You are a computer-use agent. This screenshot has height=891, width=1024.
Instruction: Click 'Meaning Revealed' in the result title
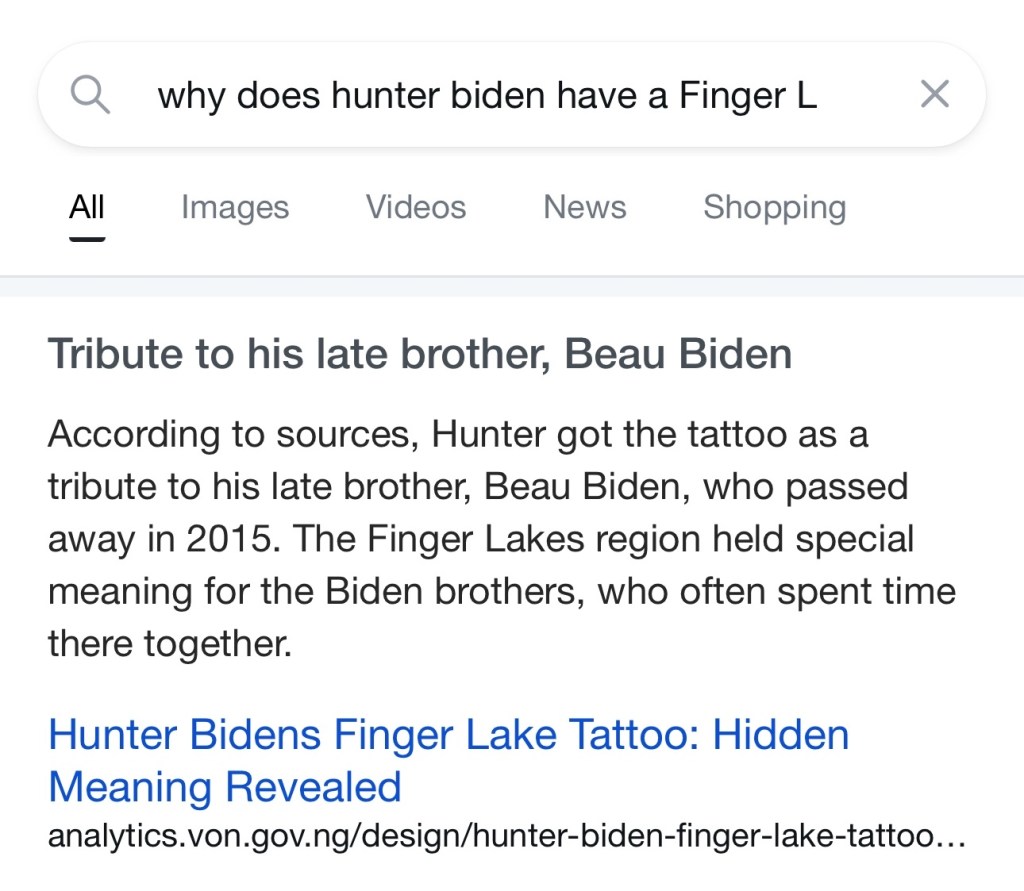(225, 787)
